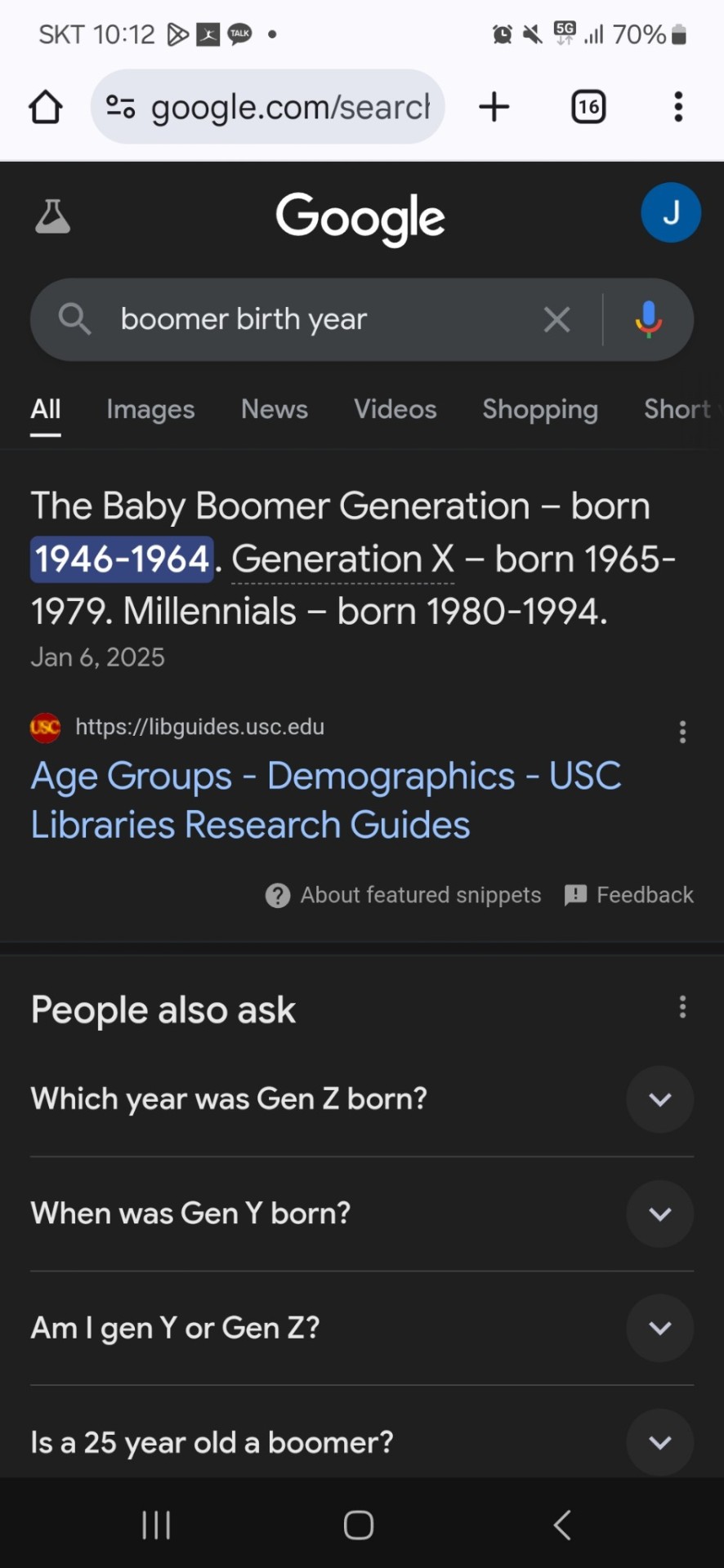Tap the Chrome home icon
The height and width of the screenshot is (1568, 724).
coord(46,107)
